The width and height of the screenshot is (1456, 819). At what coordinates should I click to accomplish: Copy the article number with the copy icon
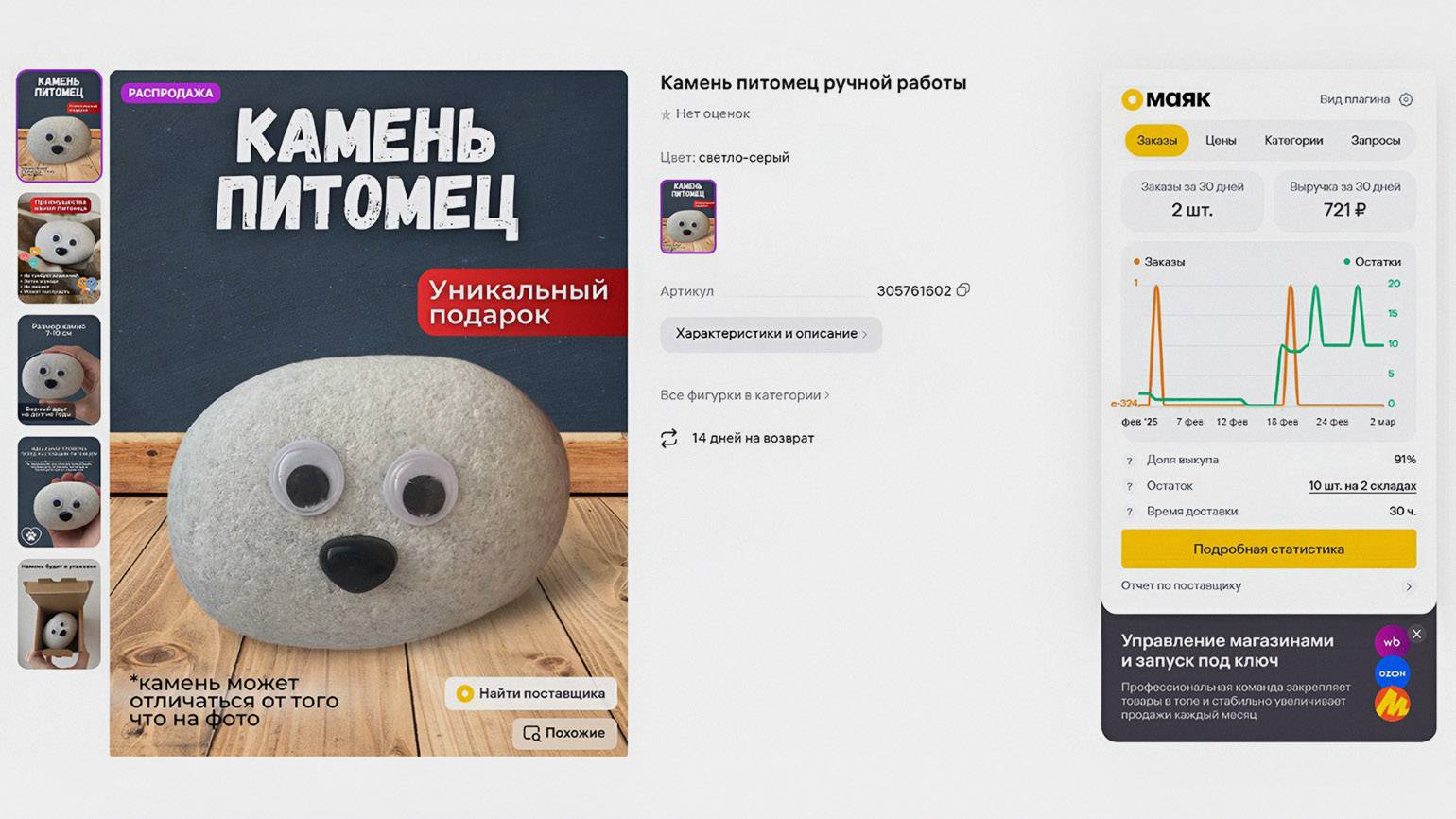[962, 290]
